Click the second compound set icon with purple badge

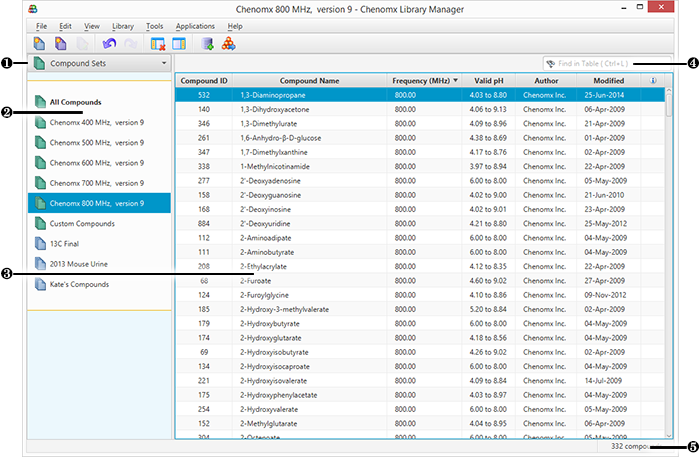61,43
